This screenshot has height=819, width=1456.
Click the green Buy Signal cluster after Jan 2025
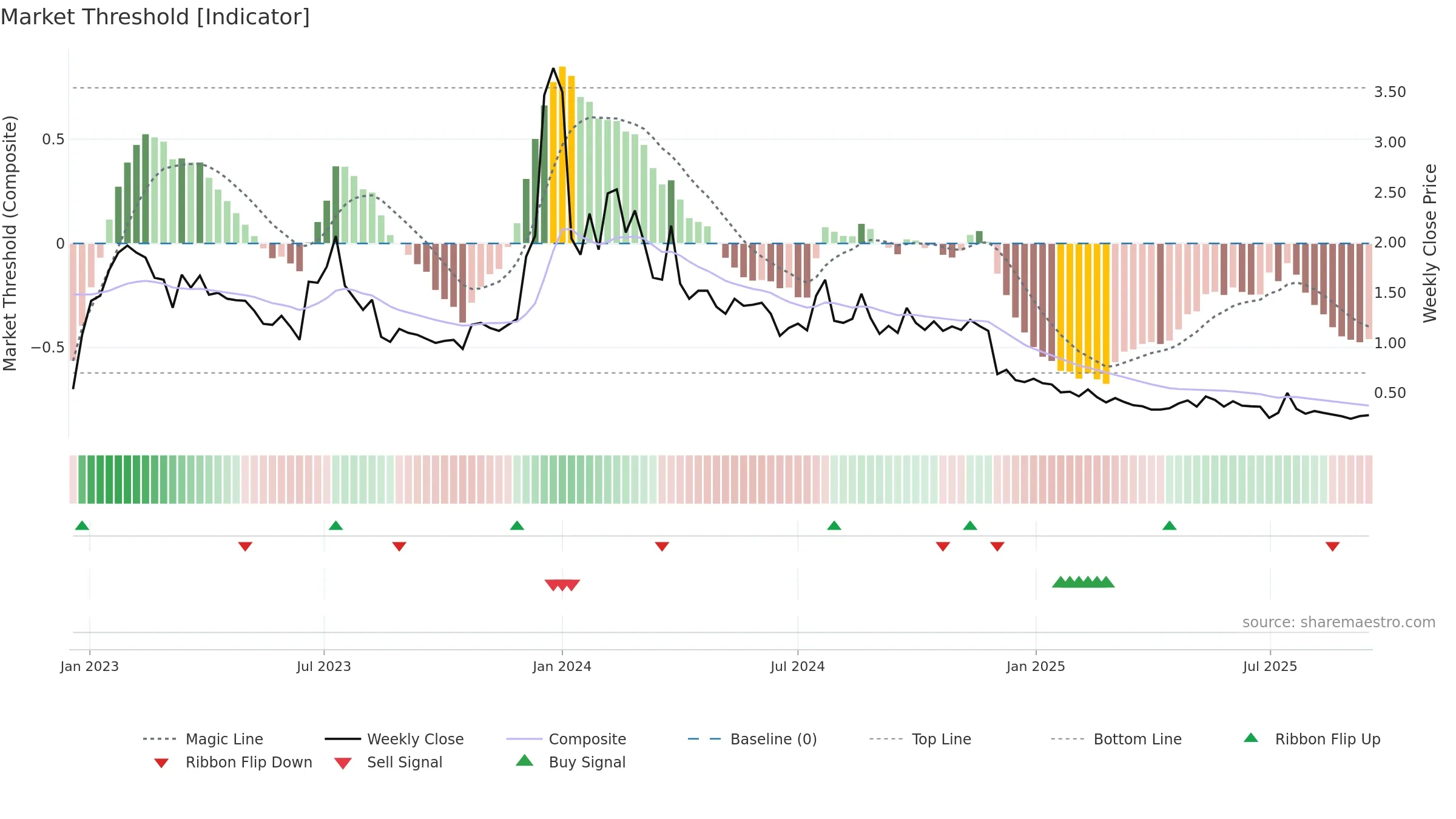[1084, 582]
